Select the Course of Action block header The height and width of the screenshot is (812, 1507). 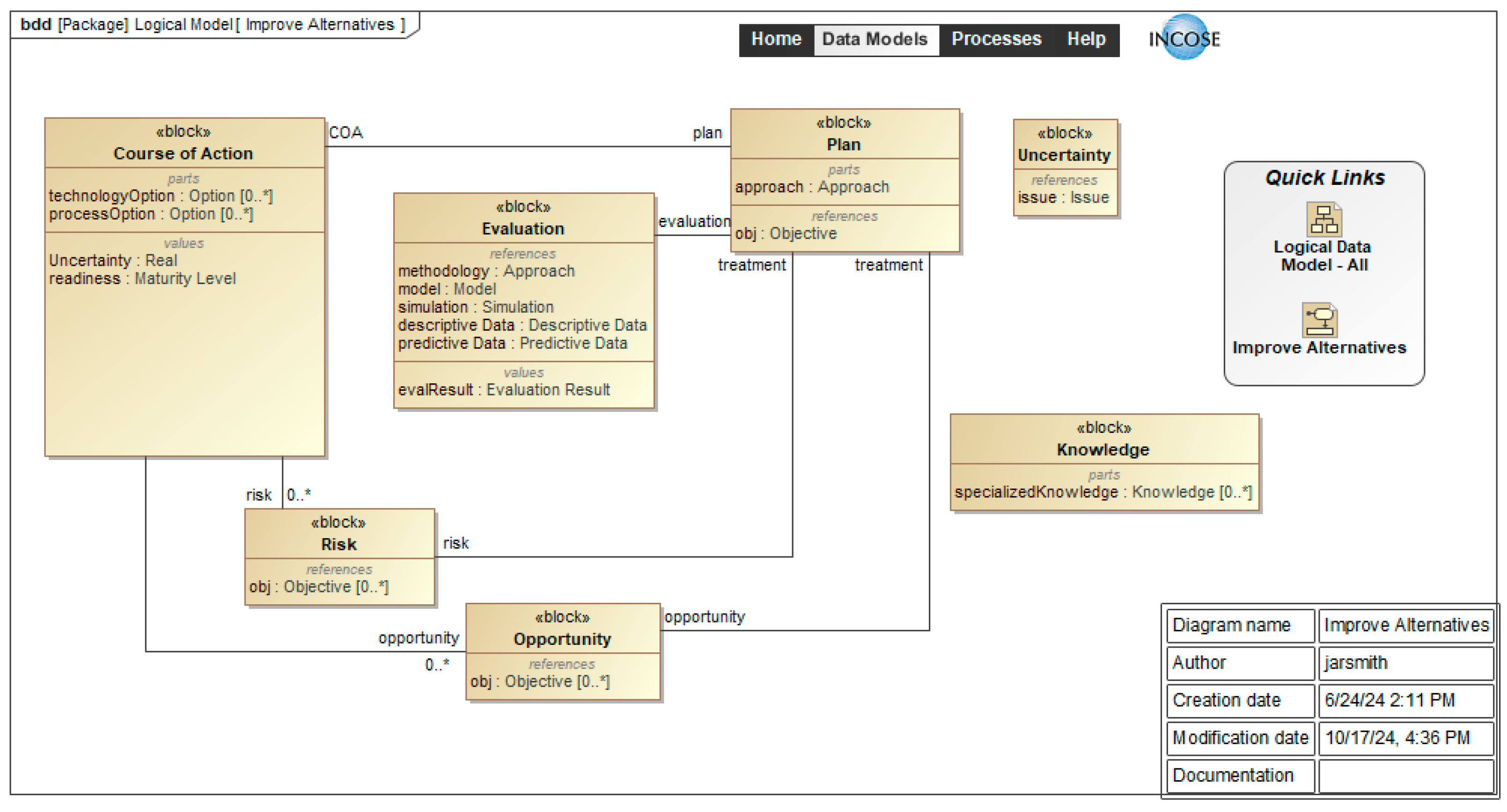tap(183, 154)
